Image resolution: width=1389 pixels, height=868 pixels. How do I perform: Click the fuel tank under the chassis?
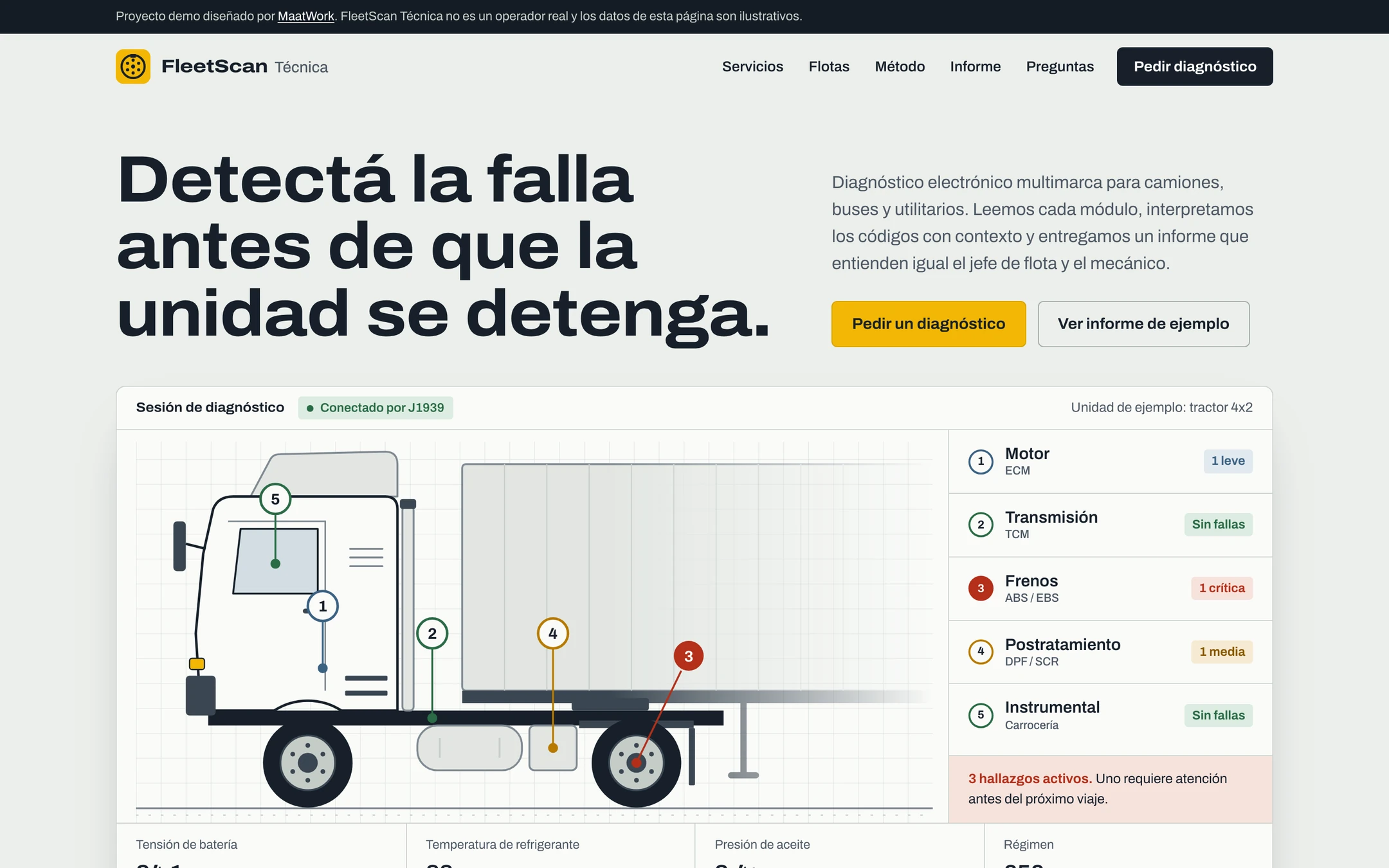coord(469,748)
